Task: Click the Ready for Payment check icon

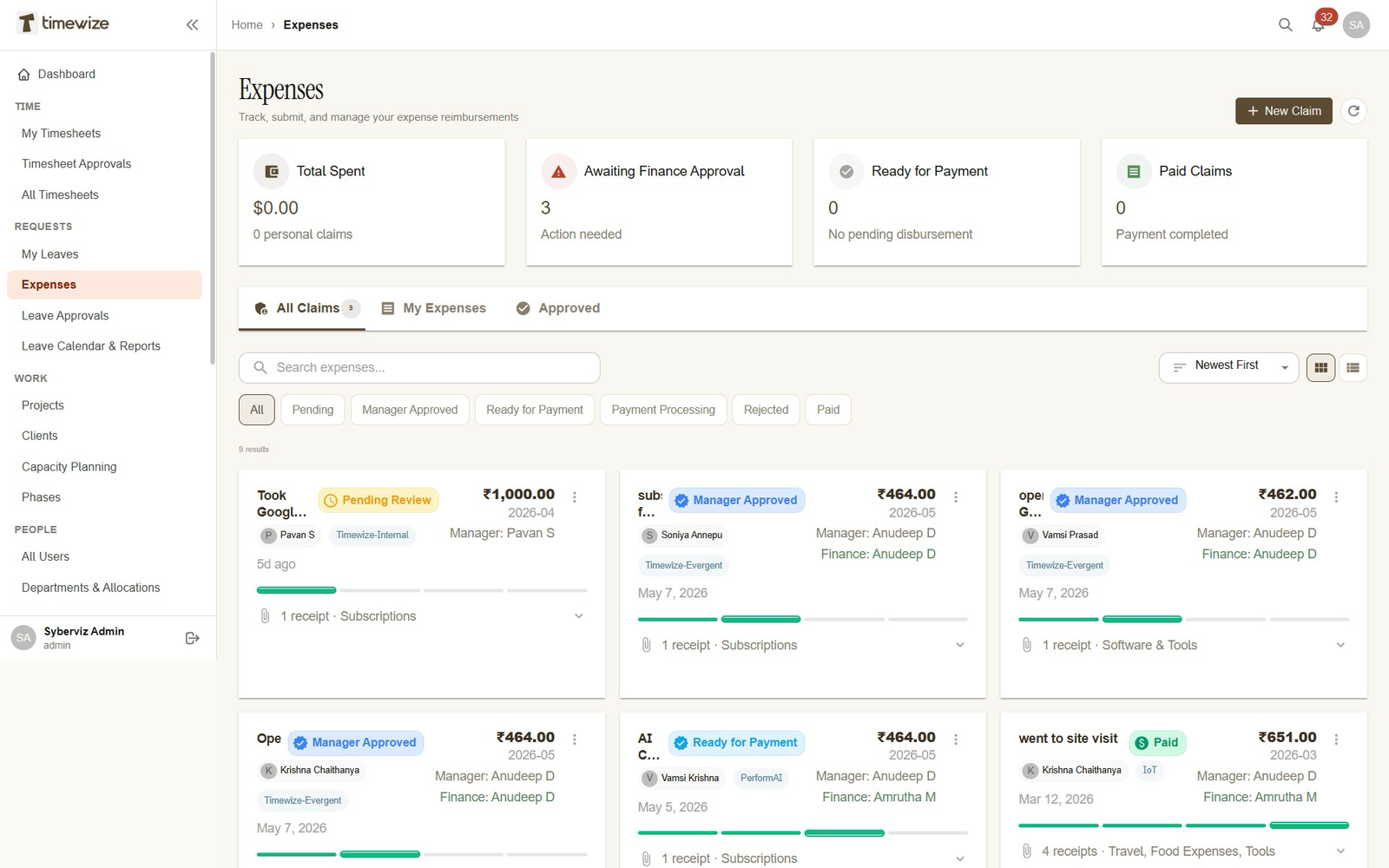Action: pos(846,172)
